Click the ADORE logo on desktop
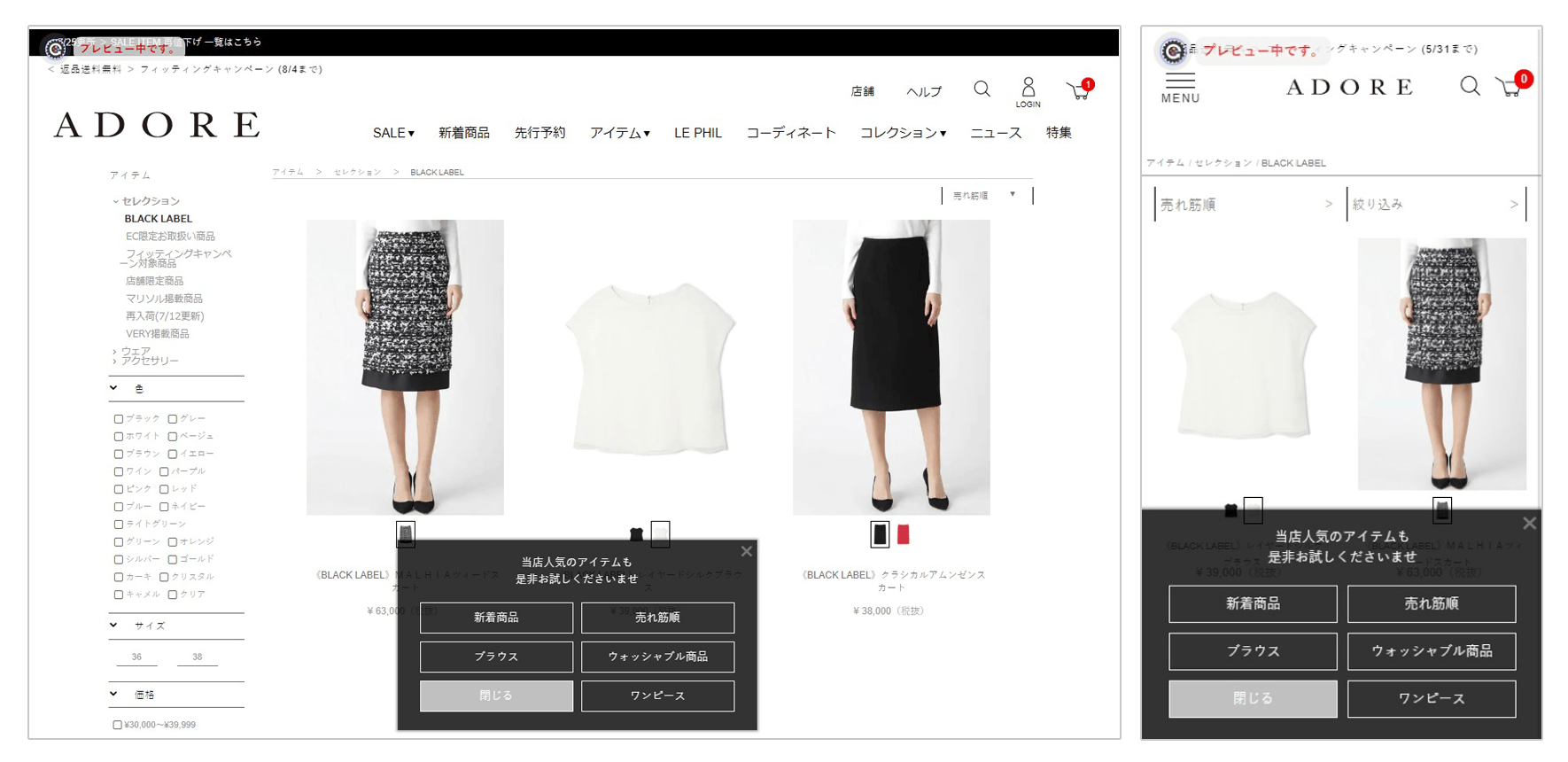 (x=157, y=125)
